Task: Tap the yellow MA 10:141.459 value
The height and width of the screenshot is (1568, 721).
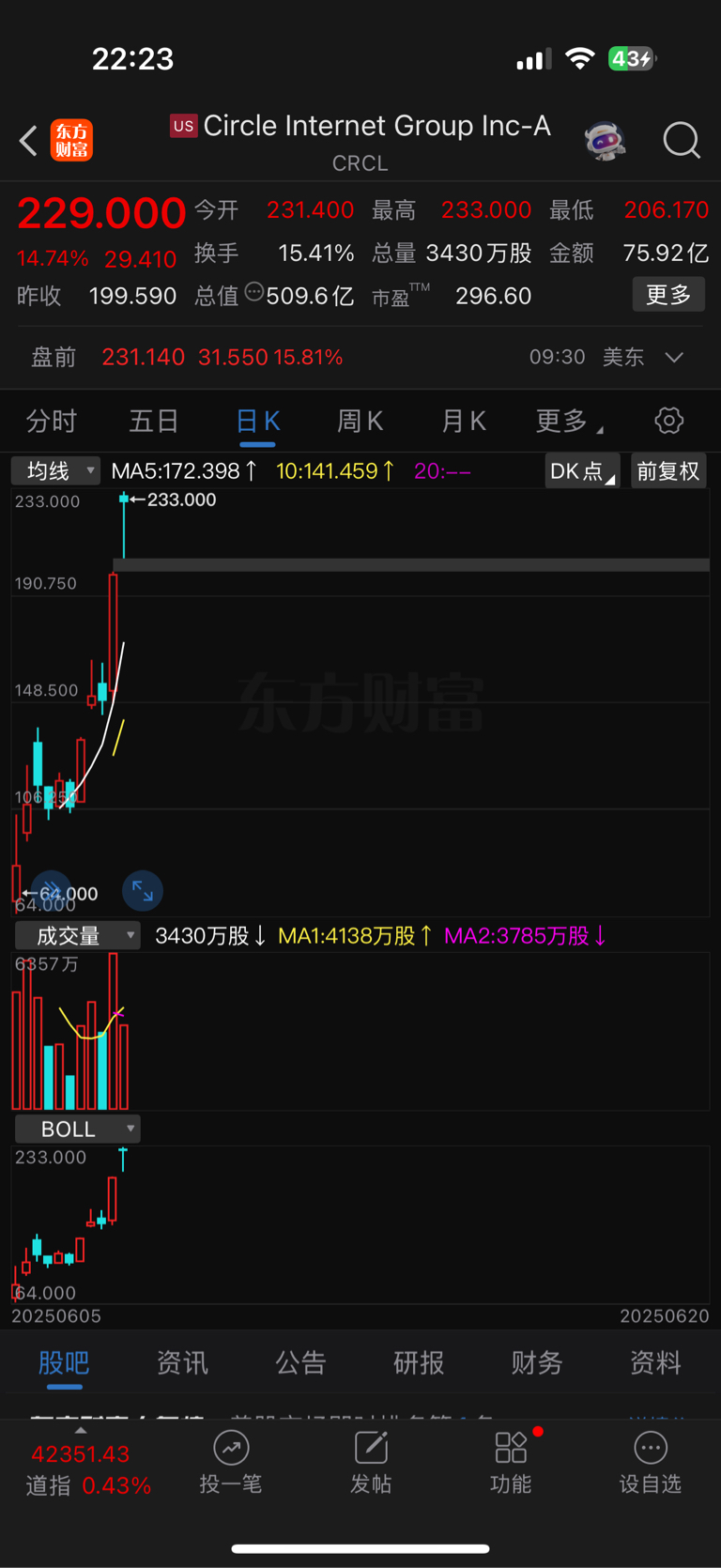Action: (x=335, y=470)
